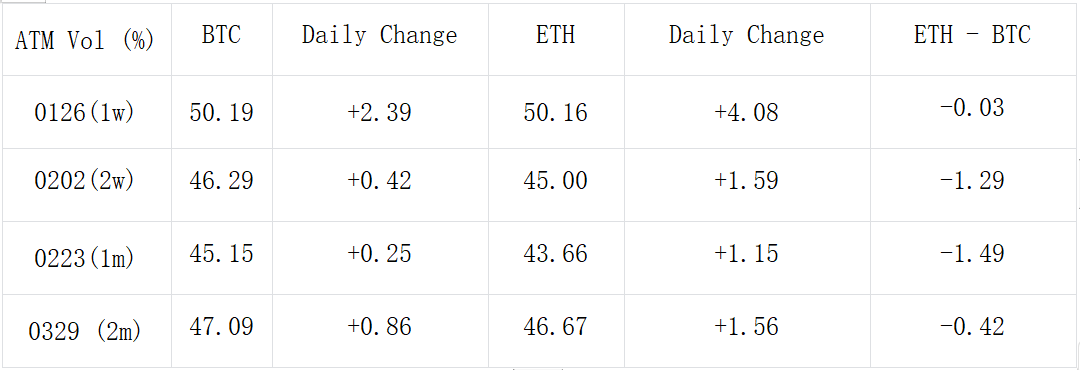Click the BTC value 46.29 cell

click(222, 185)
